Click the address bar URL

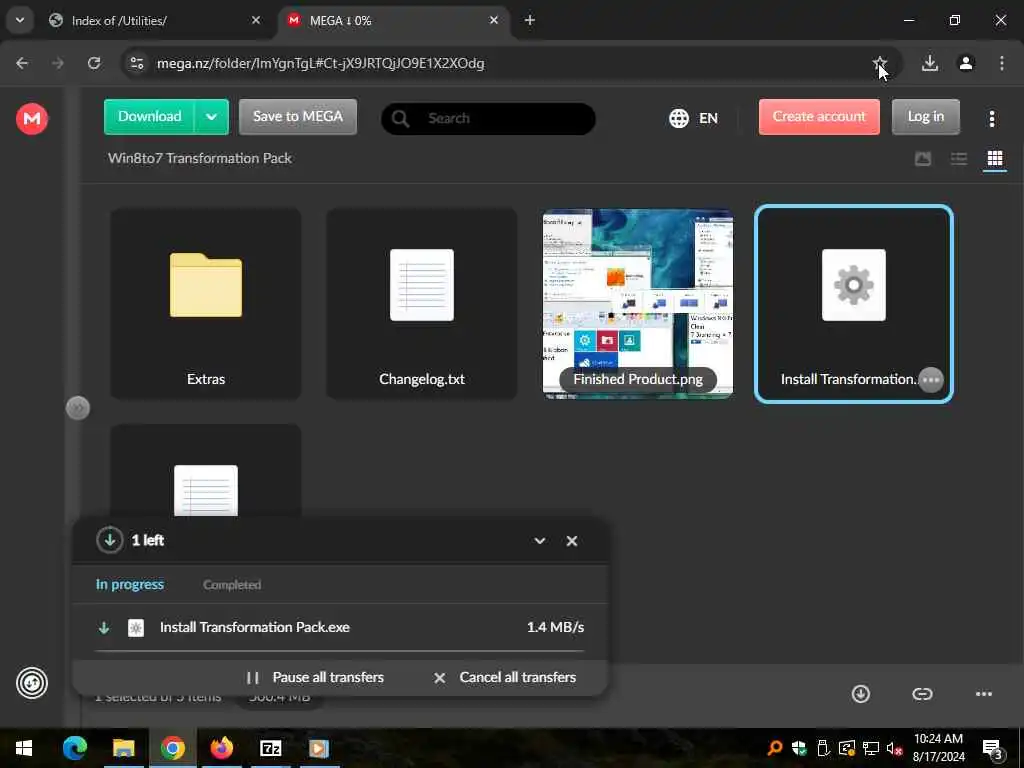(320, 63)
